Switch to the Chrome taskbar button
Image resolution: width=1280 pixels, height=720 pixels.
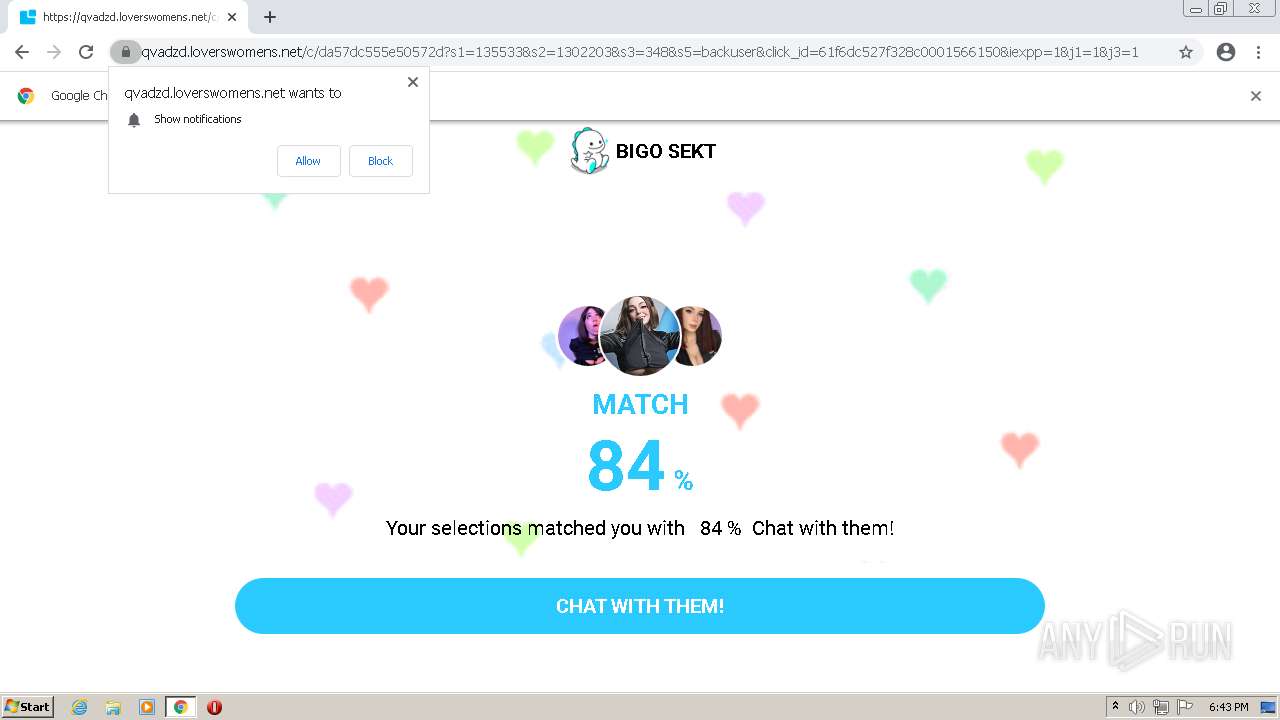click(181, 707)
